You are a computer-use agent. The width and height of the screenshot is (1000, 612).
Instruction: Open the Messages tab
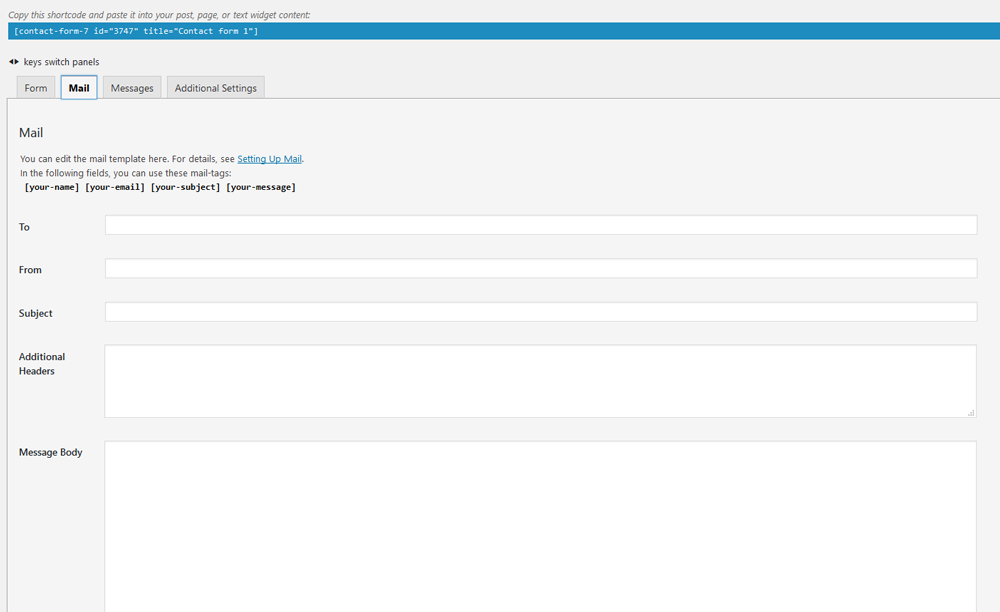pyautogui.click(x=132, y=88)
